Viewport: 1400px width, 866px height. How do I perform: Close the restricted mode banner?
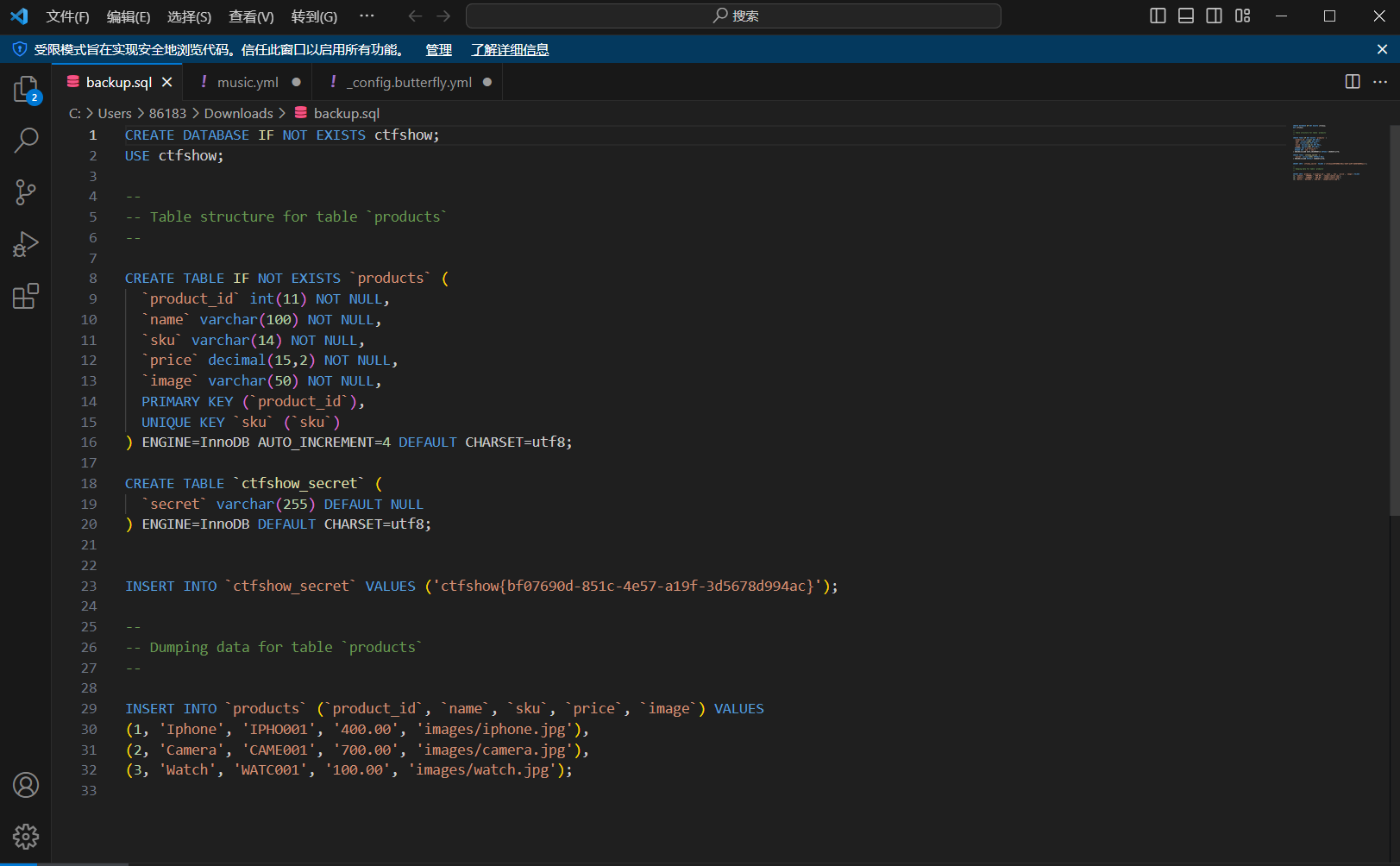1382,49
